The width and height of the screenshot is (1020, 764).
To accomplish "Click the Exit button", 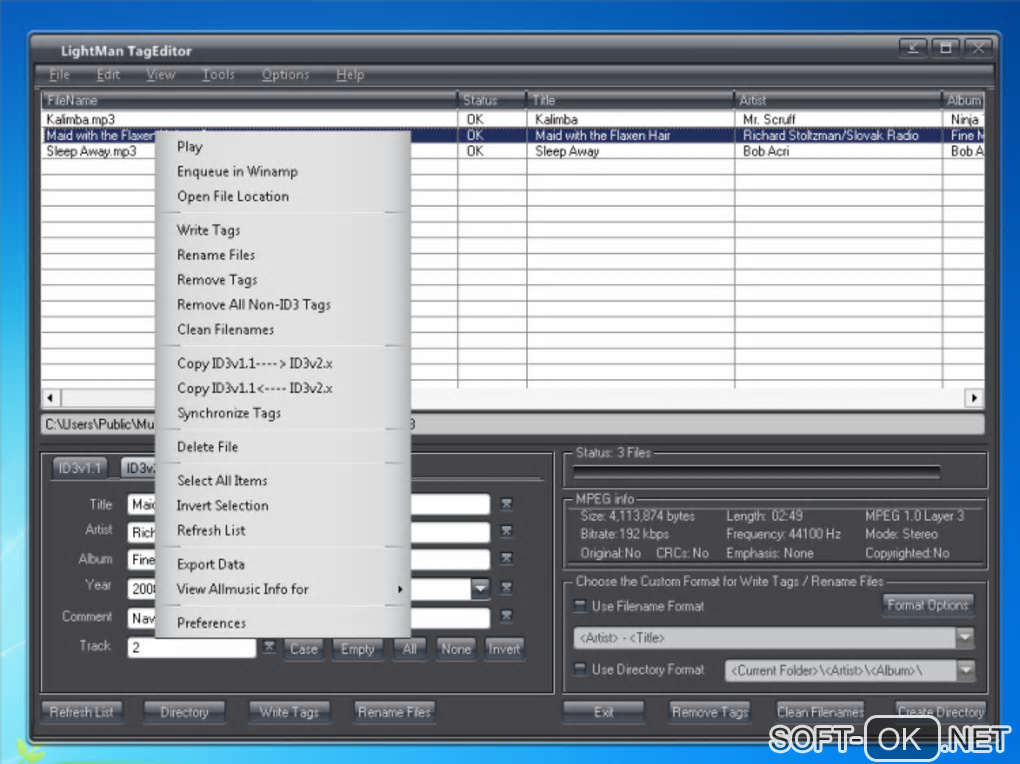I will (x=604, y=712).
